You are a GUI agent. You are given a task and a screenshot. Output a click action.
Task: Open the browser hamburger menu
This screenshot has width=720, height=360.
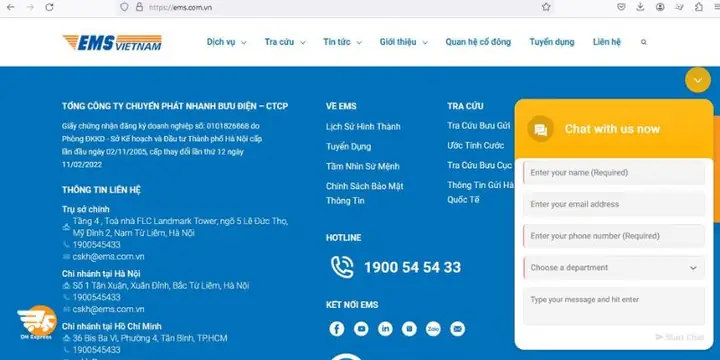pyautogui.click(x=717, y=7)
